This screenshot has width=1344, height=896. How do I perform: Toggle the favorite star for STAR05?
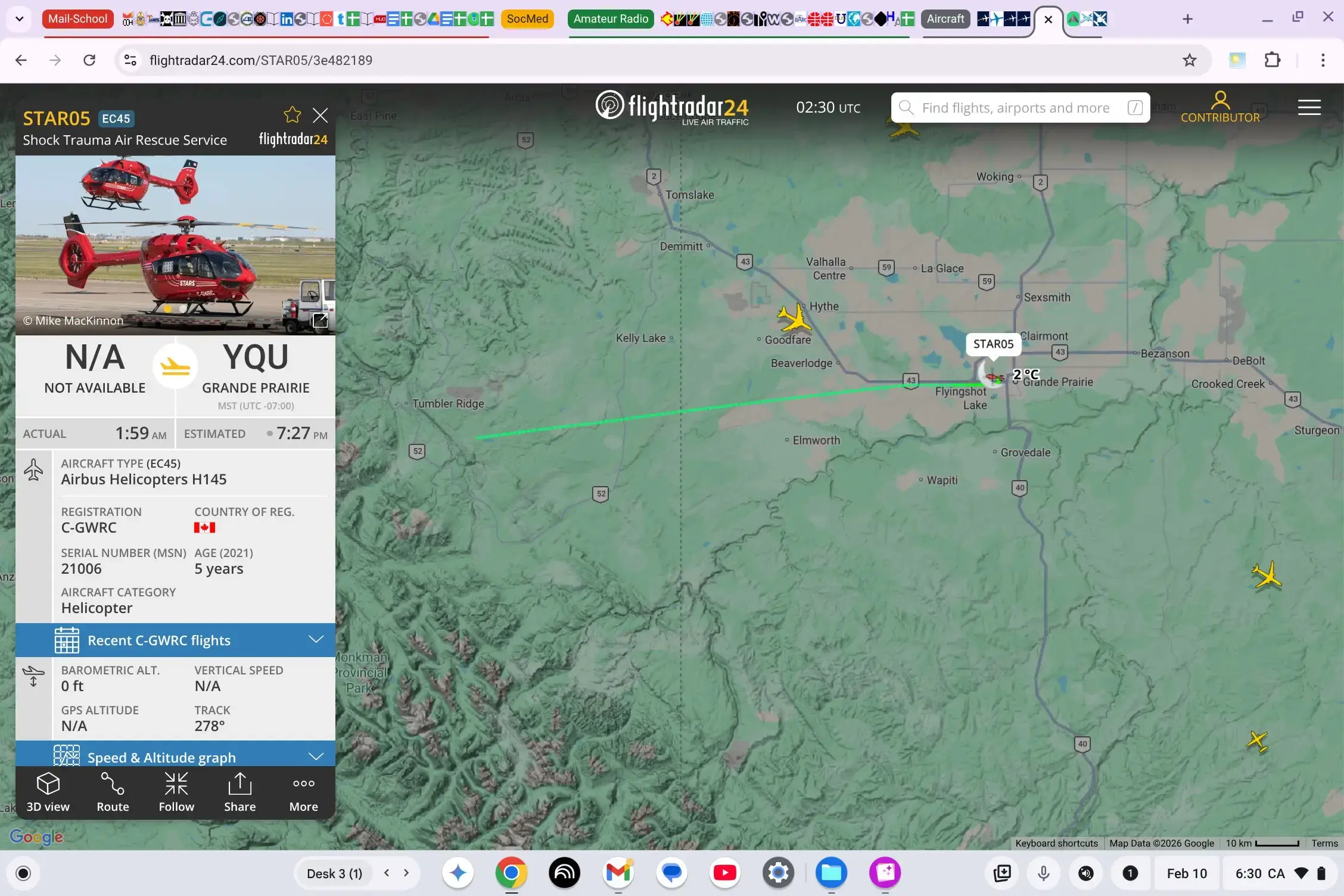[x=292, y=115]
